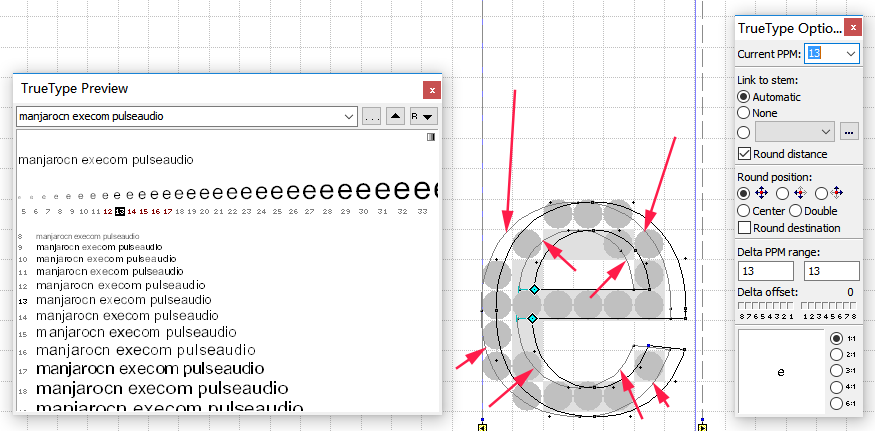Select highlighted PPM size 13 in preview
The width and height of the screenshot is (875, 431).
pyautogui.click(x=120, y=212)
